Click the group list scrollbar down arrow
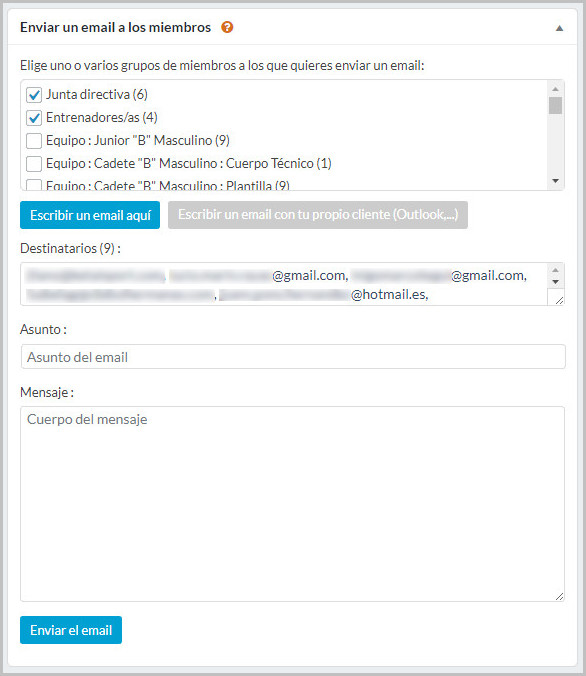This screenshot has height=676, width=586. pyautogui.click(x=555, y=181)
